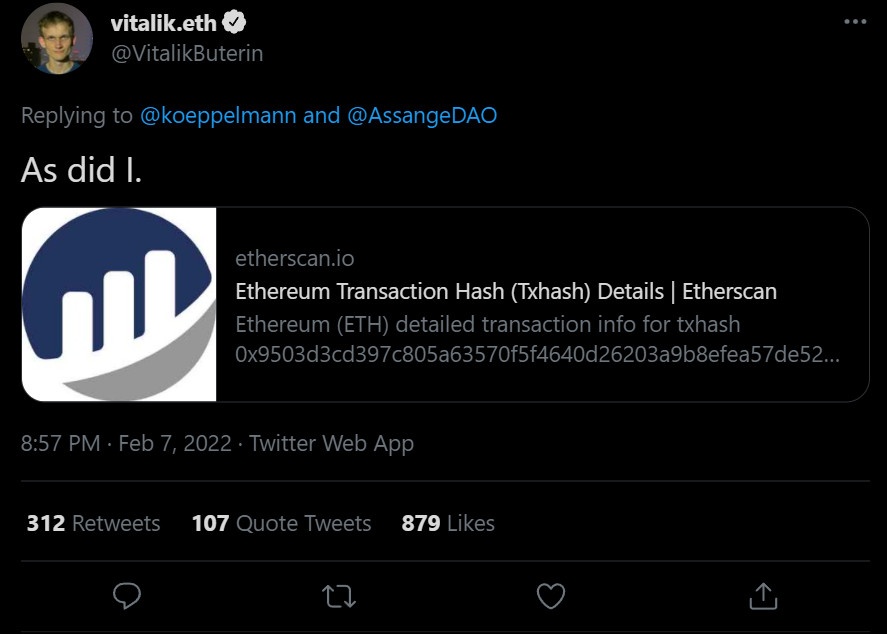Open the @AssangeDAO mention link
Screen dimensions: 887x634
422,115
